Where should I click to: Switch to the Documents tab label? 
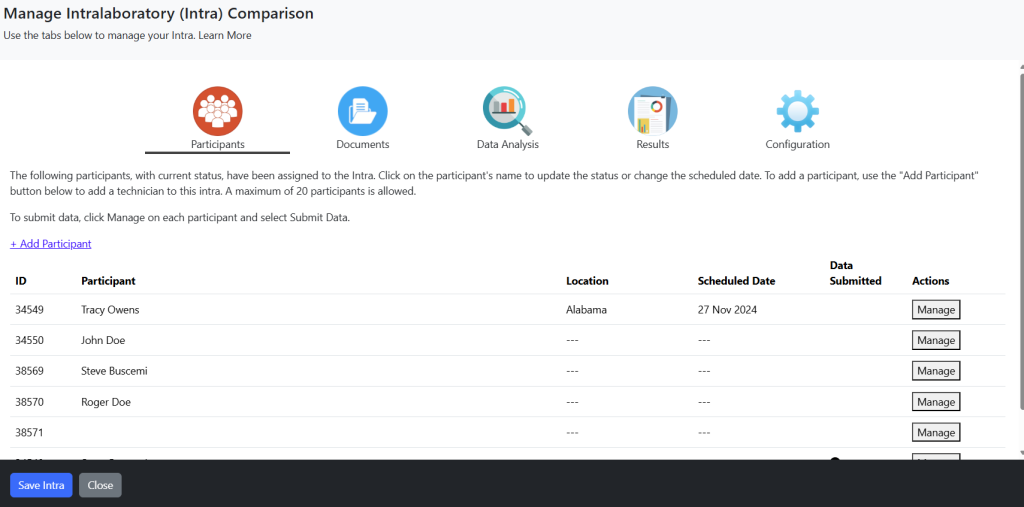pyautogui.click(x=362, y=144)
